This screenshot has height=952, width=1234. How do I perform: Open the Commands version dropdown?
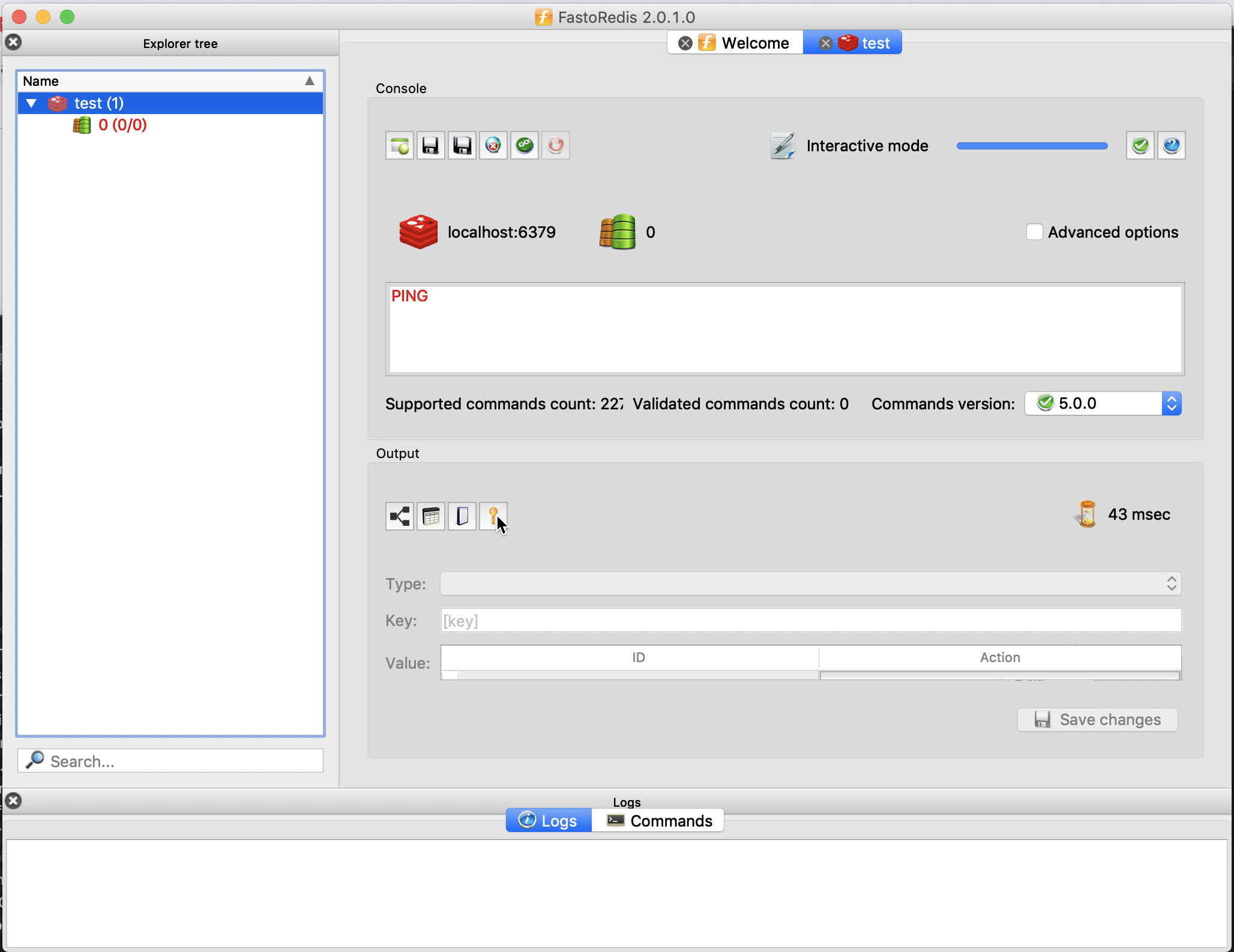[1103, 403]
